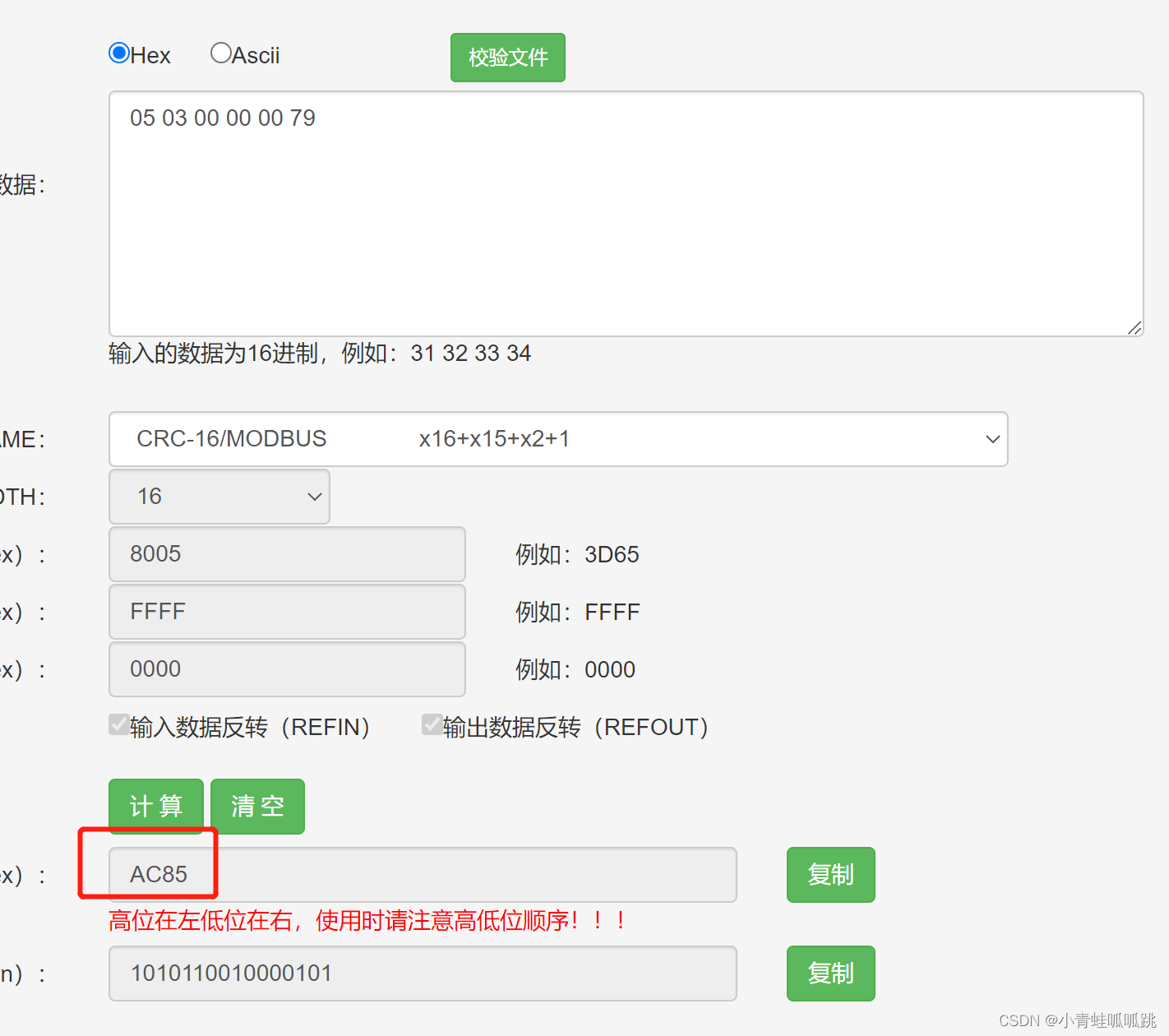Expand the algorithm list via its chevron arrow

pos(992,439)
